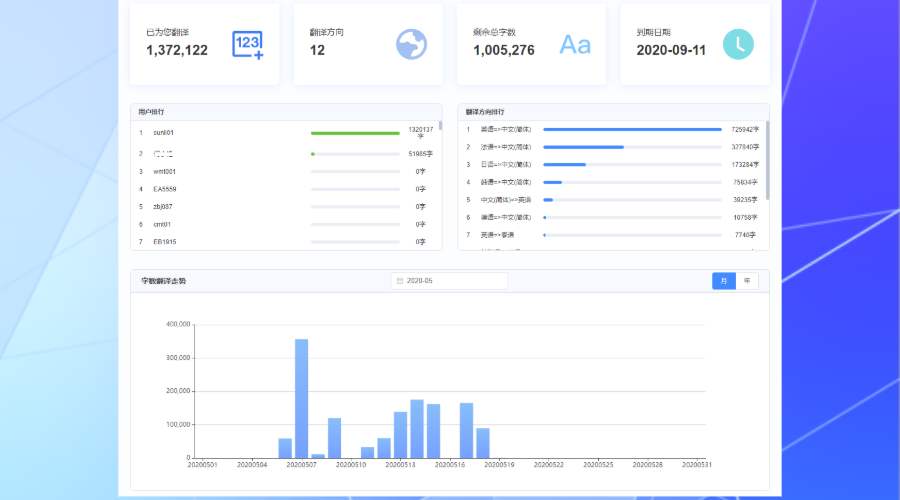
Task: Click the calendar icon in the date field
Action: coord(400,281)
